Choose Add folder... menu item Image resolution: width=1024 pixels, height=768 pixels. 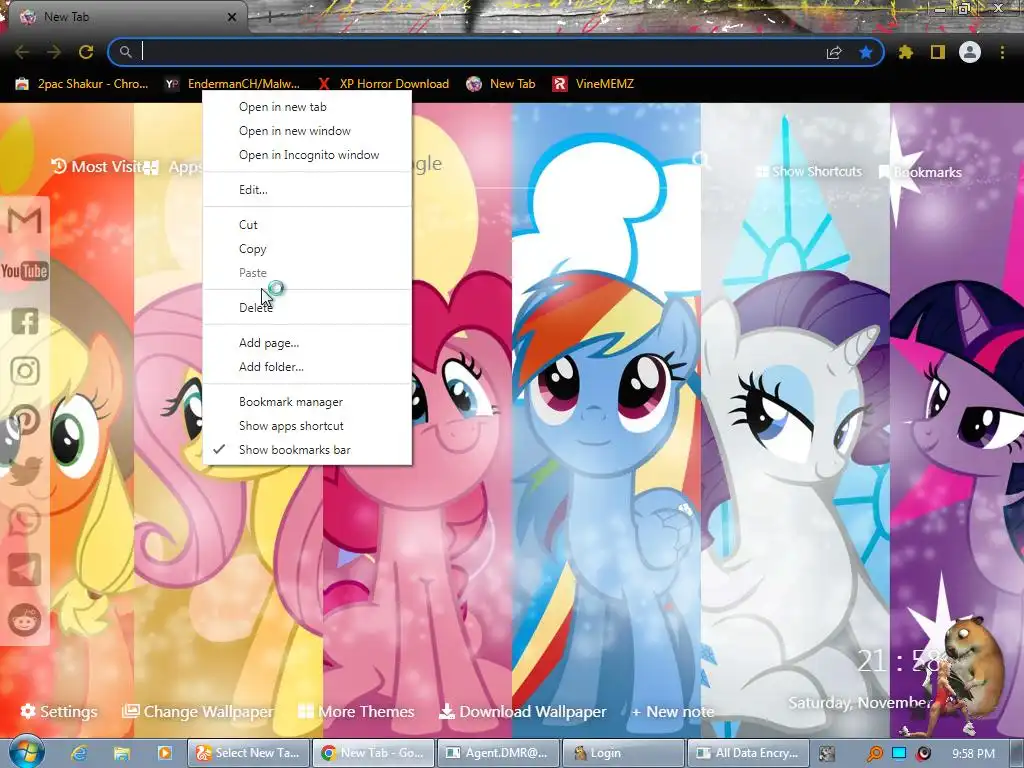[307, 367]
